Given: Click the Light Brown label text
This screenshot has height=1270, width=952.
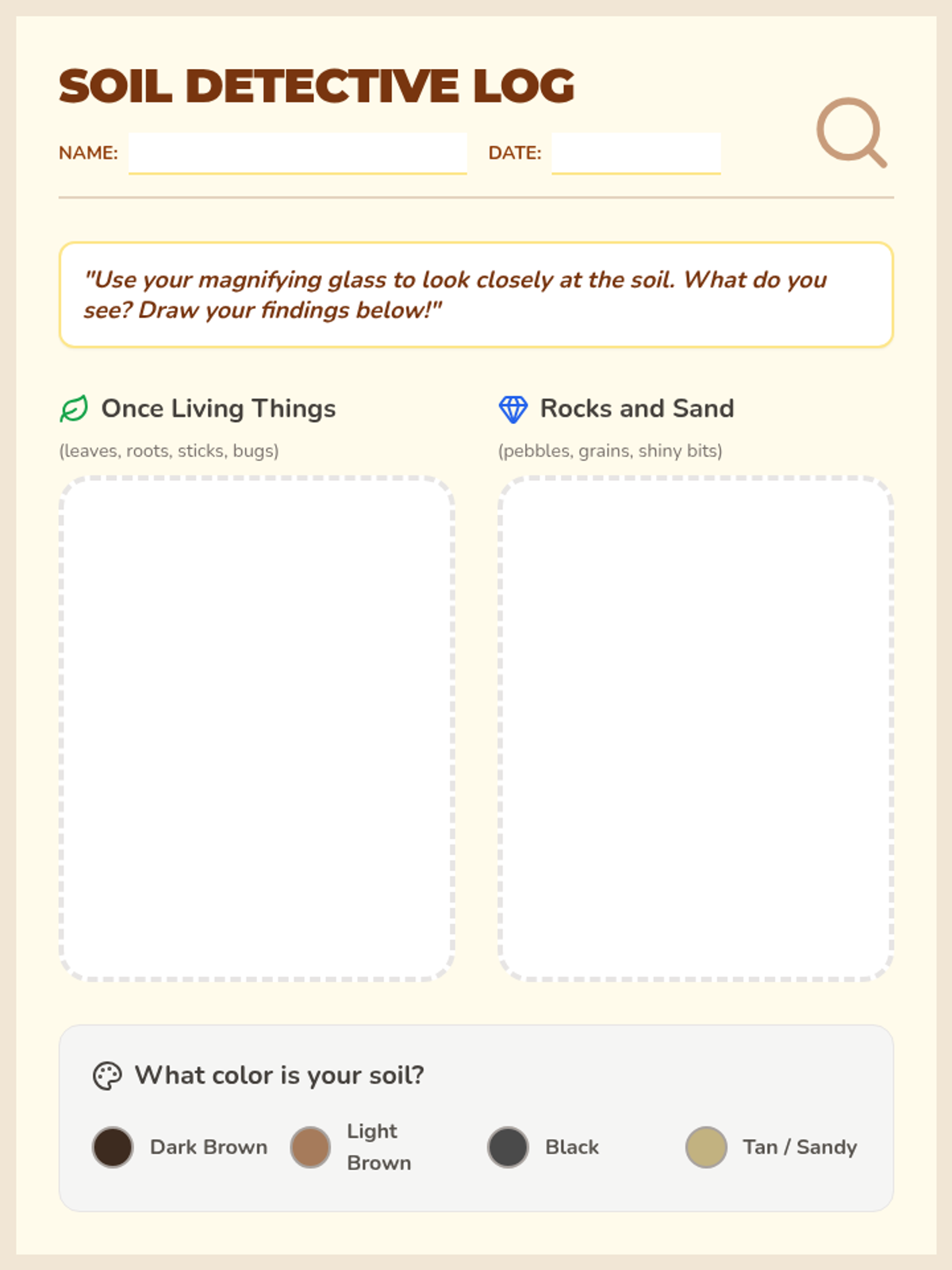Looking at the screenshot, I should click(x=378, y=1147).
